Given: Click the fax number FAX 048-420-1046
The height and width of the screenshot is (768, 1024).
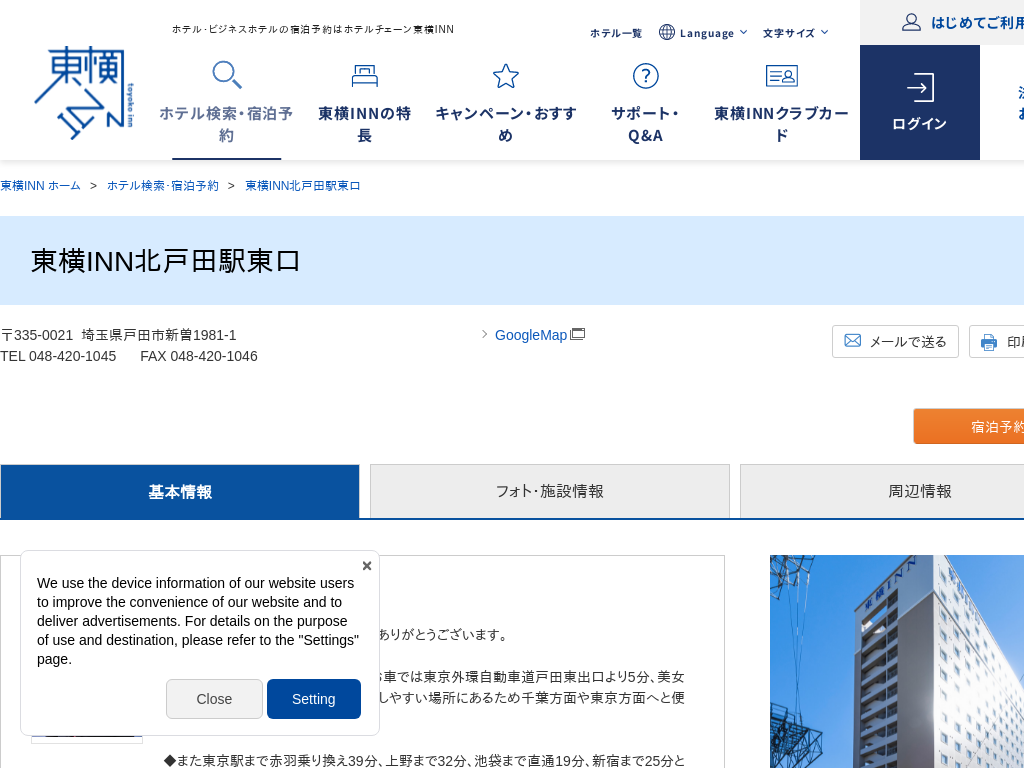Looking at the screenshot, I should coord(199,356).
